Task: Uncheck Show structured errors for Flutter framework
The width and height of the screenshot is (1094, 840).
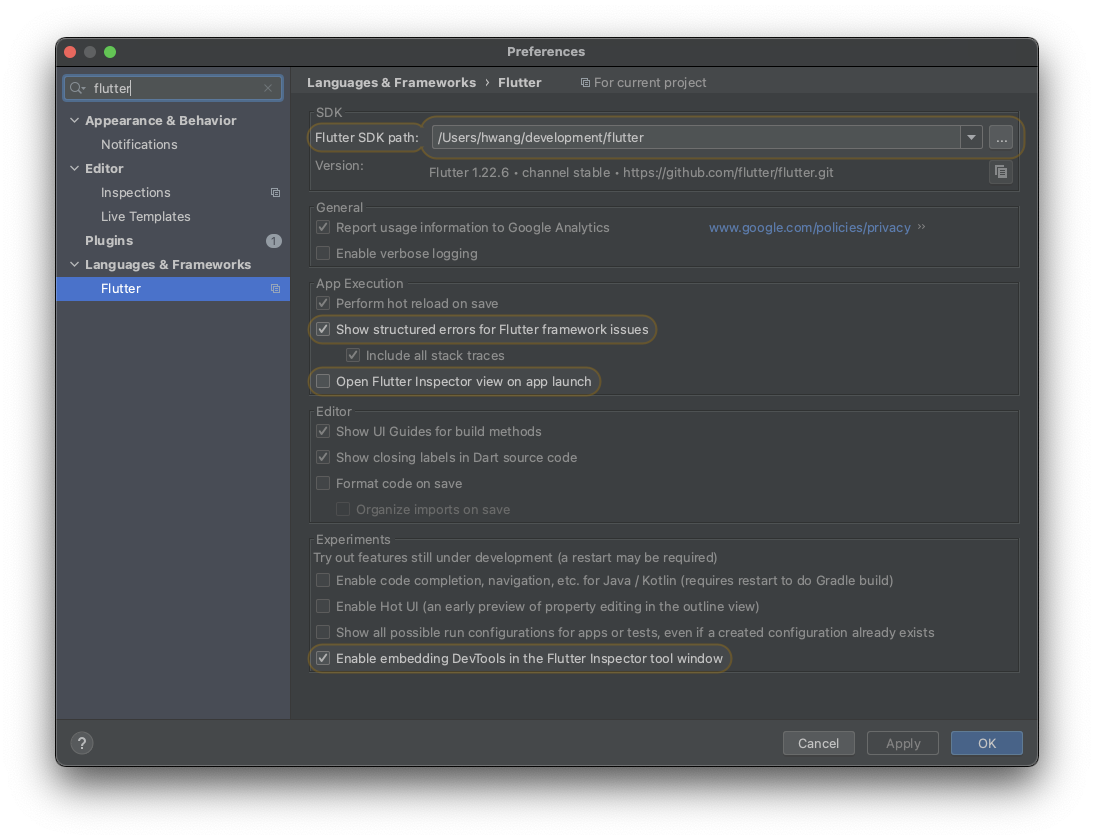Action: pyautogui.click(x=323, y=329)
